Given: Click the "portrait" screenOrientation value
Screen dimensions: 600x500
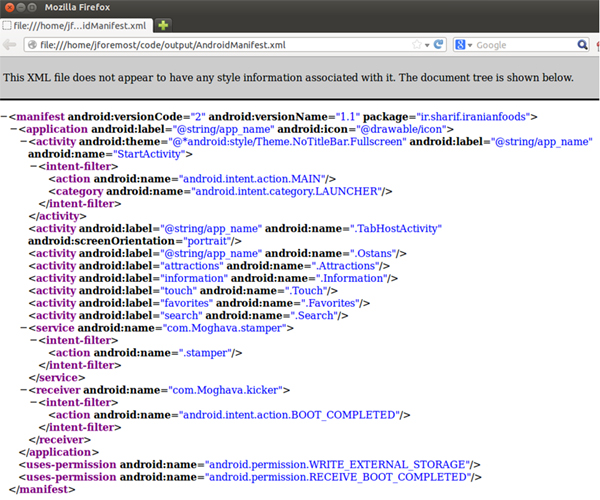Looking at the screenshot, I should tap(207, 241).
